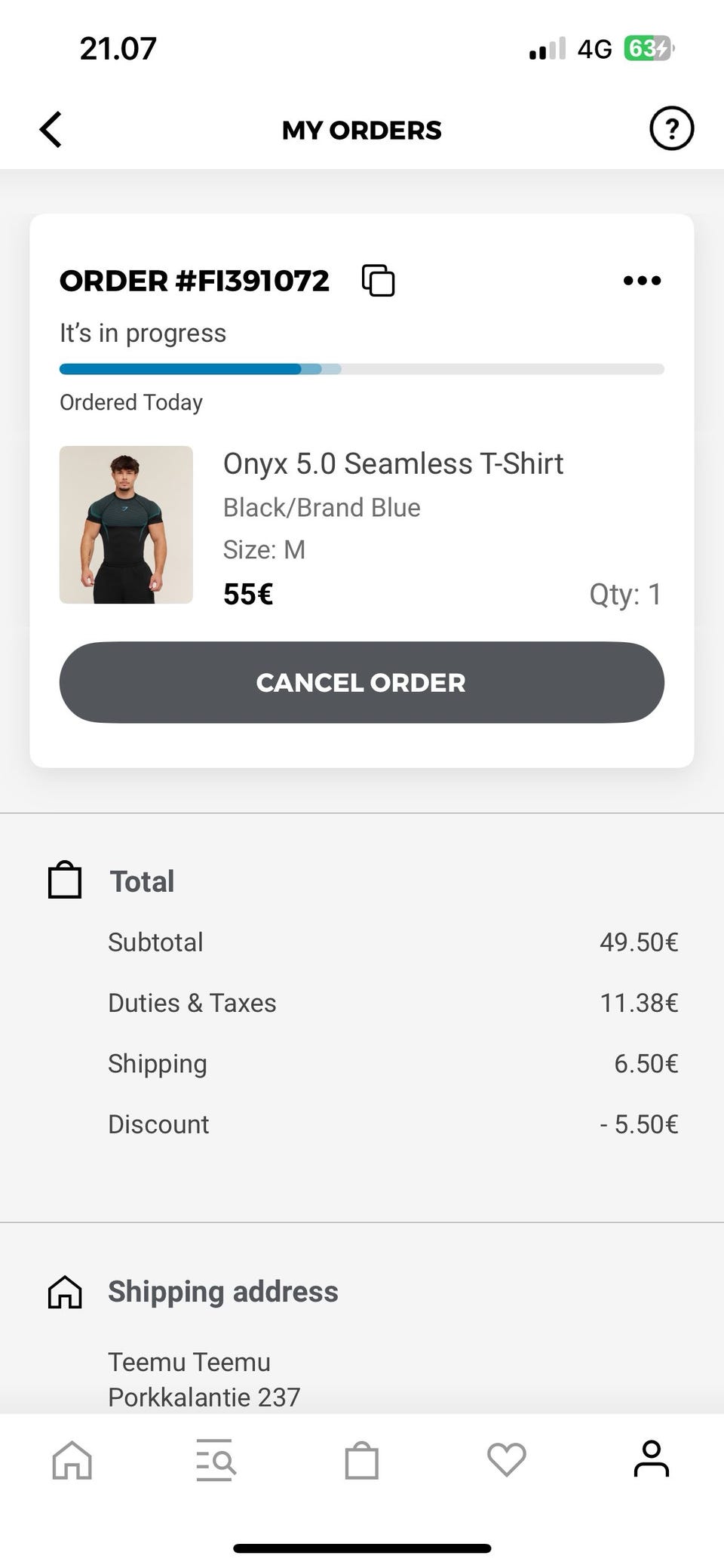Tap the battery indicator in status bar
The image size is (724, 1568).
click(648, 49)
